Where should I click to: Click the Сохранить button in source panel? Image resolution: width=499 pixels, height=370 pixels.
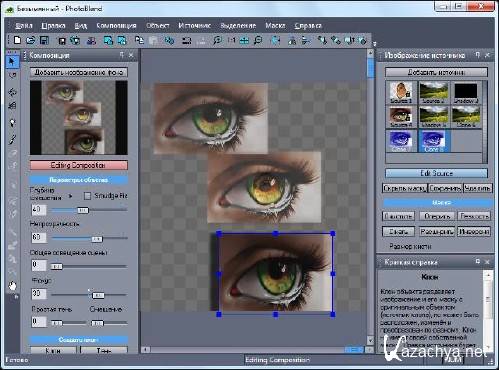pos(445,188)
